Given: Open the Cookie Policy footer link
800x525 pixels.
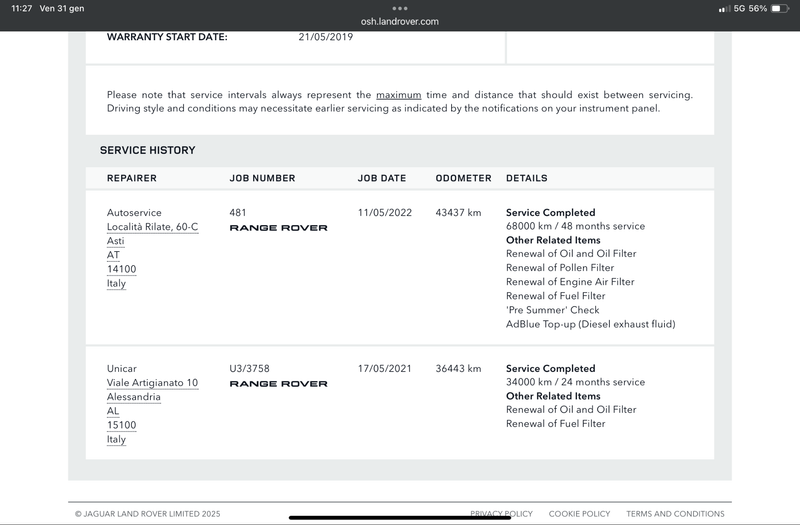Looking at the screenshot, I should [579, 514].
